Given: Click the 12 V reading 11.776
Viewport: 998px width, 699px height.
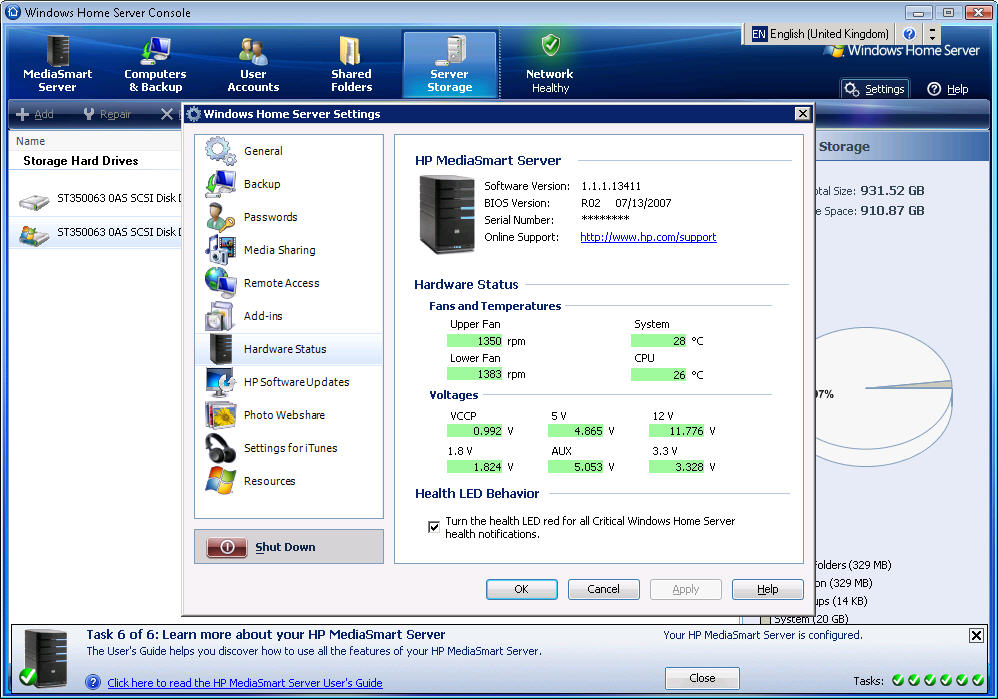Looking at the screenshot, I should click(x=677, y=431).
